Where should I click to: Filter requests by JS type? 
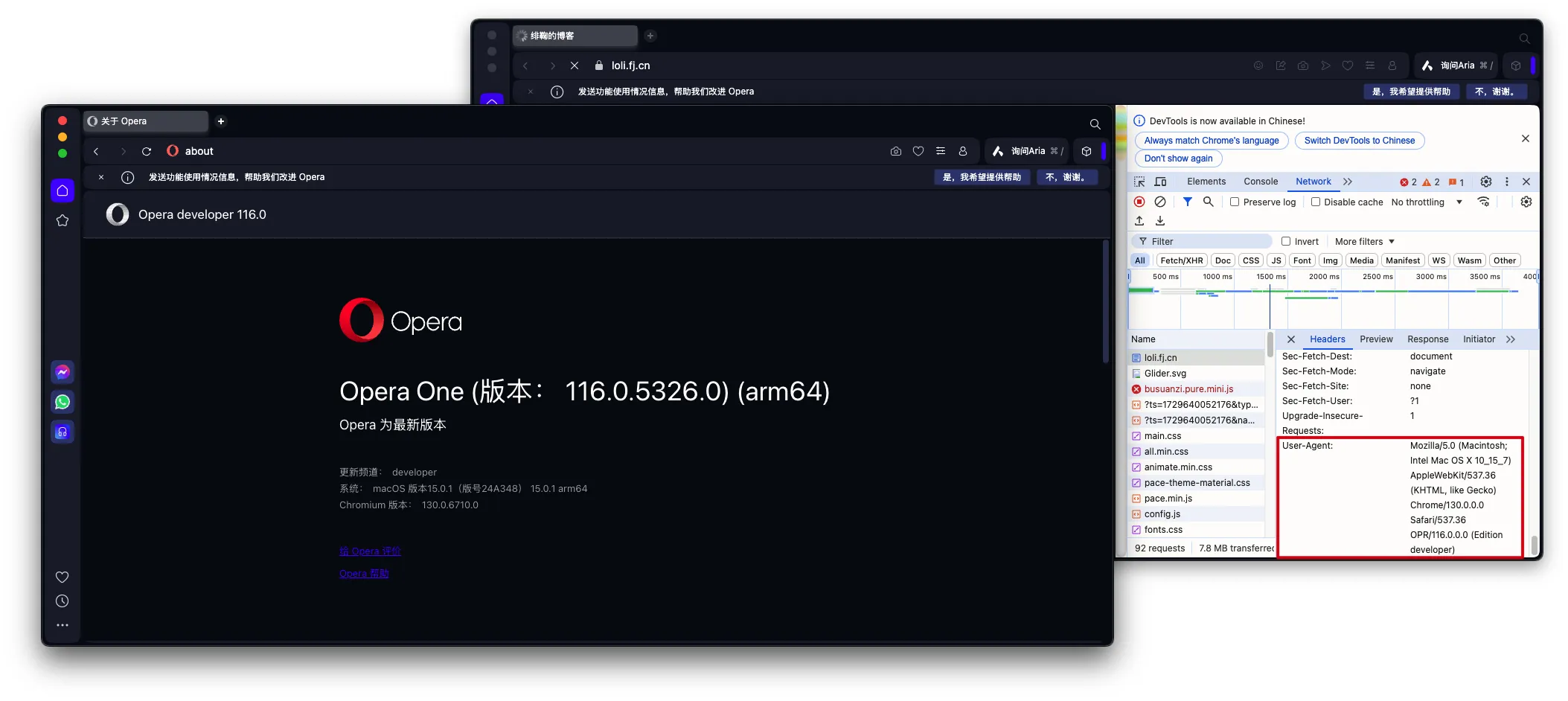(1276, 260)
